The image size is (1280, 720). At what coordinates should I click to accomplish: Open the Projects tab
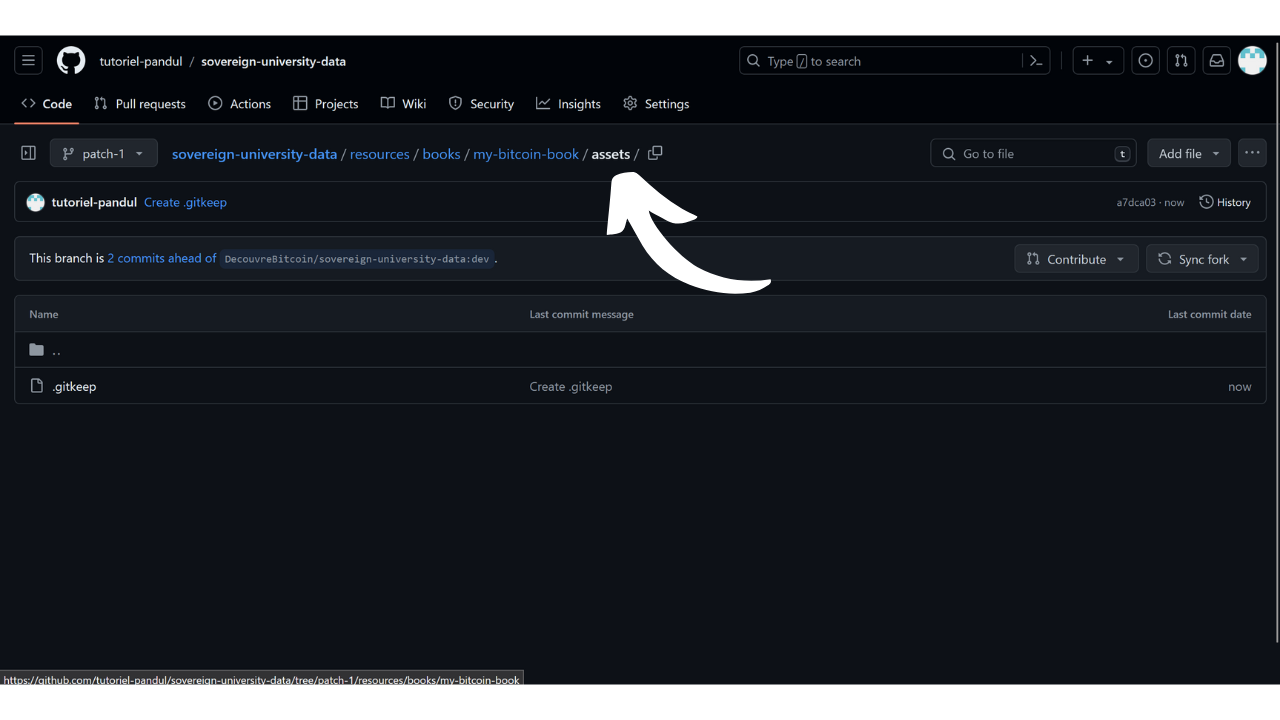point(326,104)
